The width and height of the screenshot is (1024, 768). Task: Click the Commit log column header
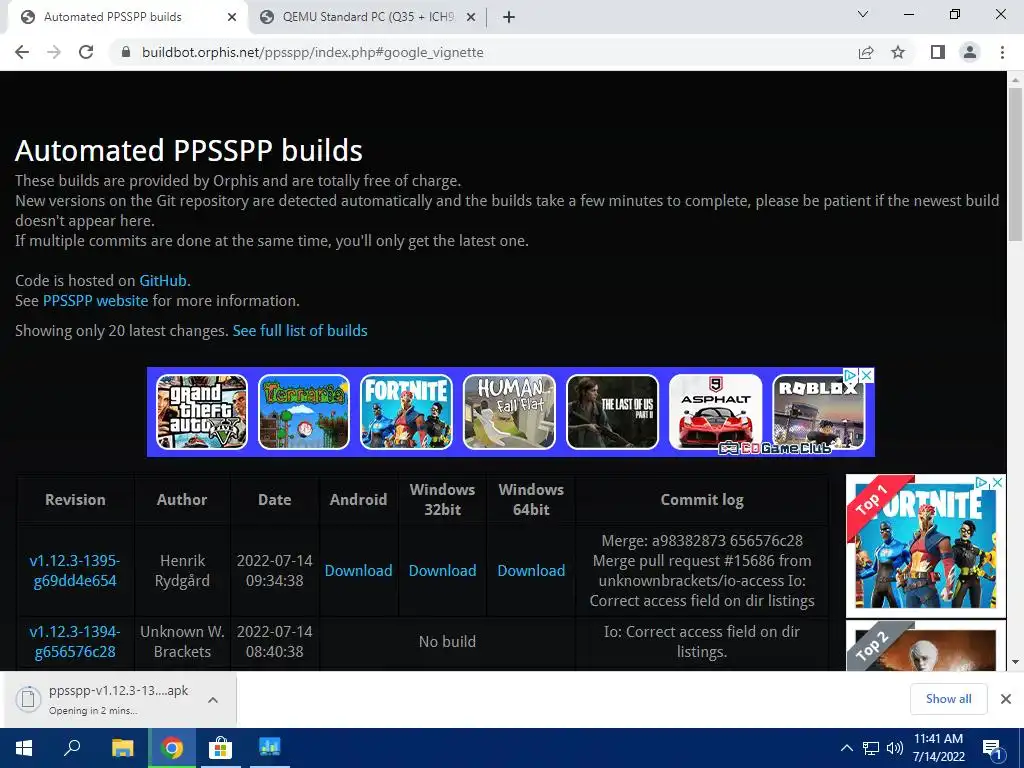(x=702, y=500)
